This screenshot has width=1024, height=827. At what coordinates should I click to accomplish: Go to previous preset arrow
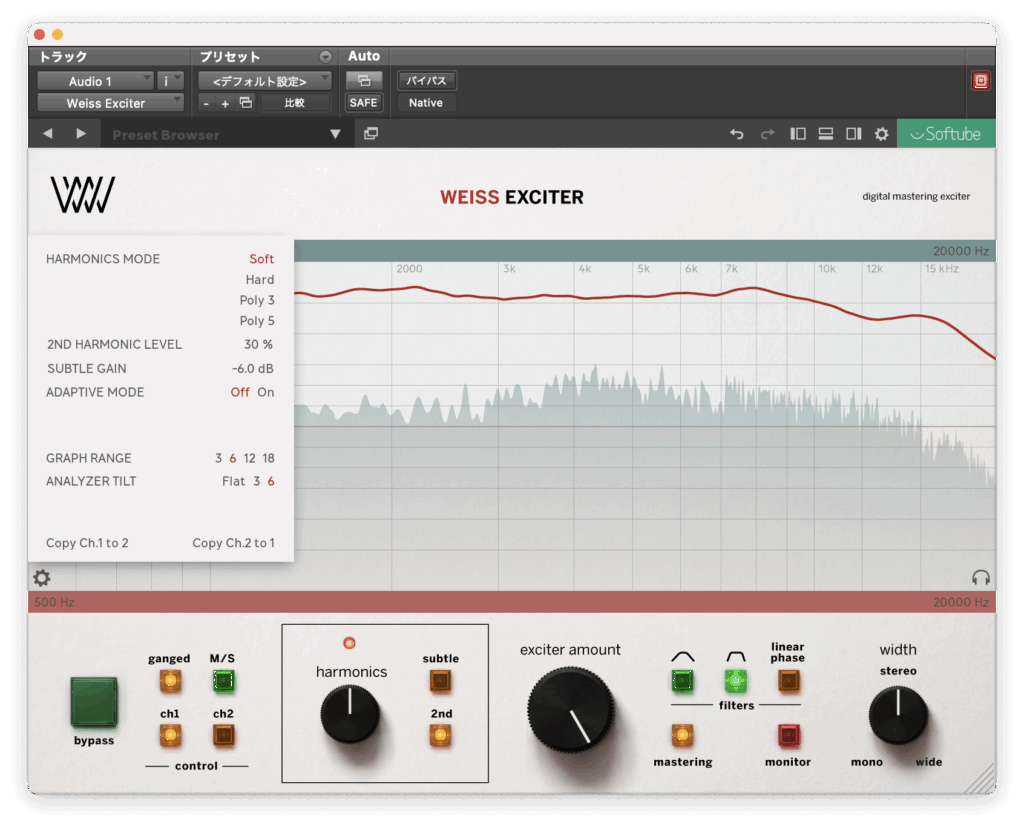(x=48, y=134)
